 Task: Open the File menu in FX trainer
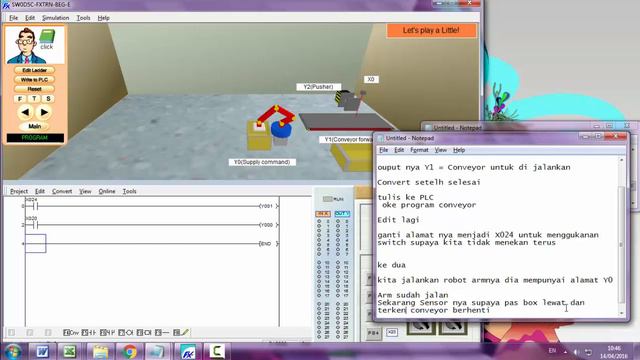tap(13, 18)
